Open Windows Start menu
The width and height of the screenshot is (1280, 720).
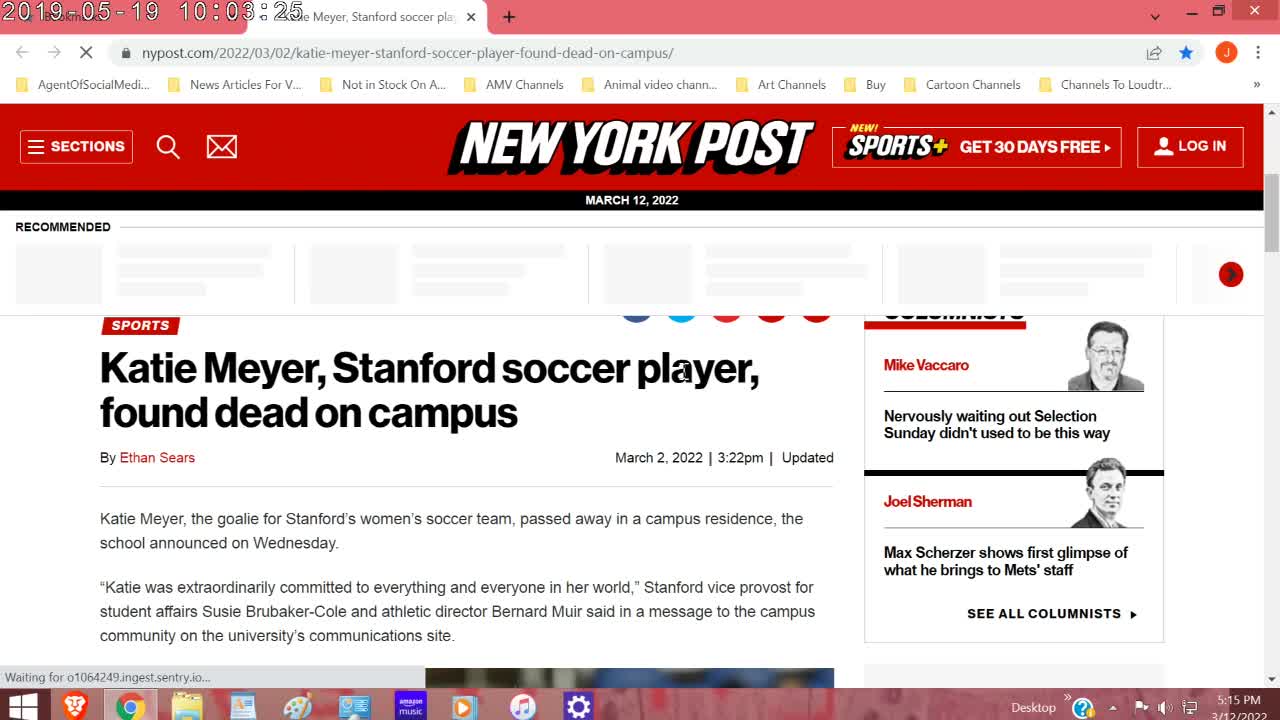[22, 707]
